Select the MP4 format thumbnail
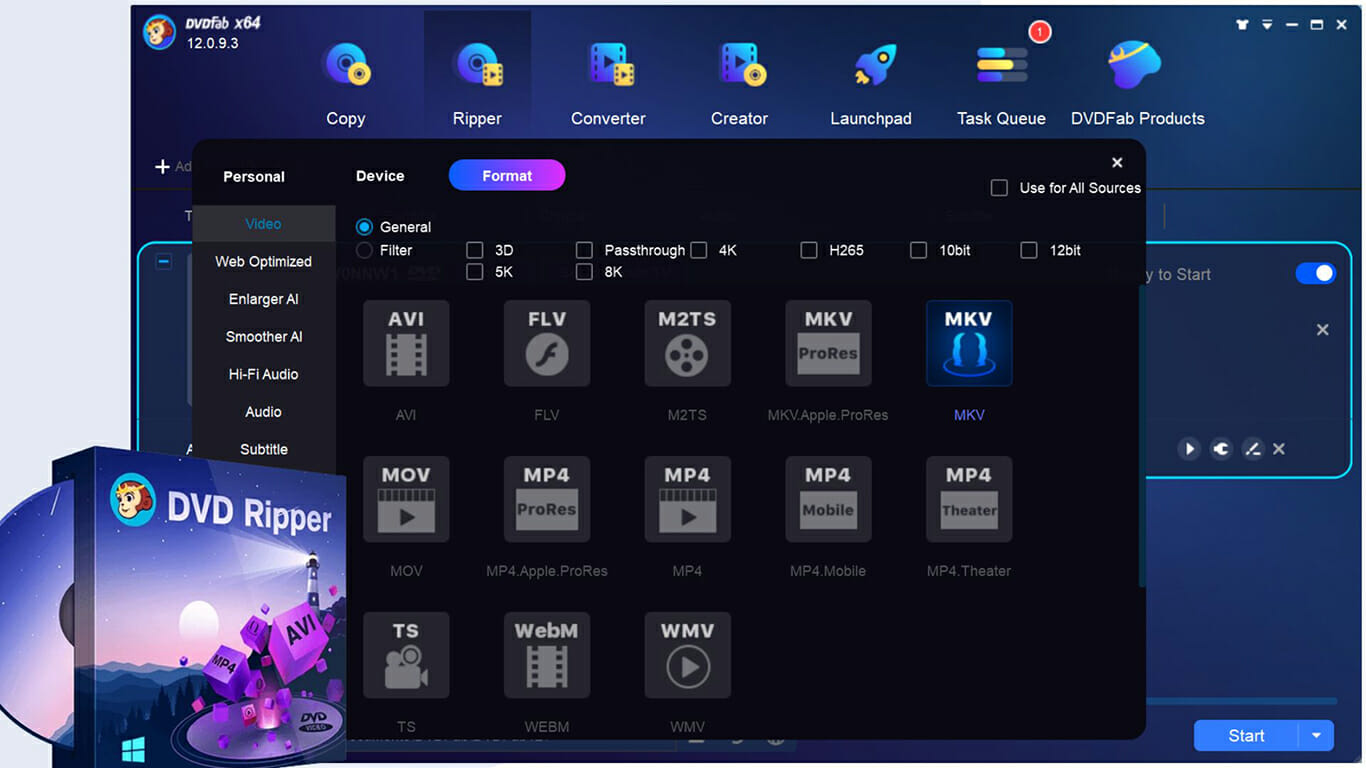1366x768 pixels. pyautogui.click(x=687, y=499)
